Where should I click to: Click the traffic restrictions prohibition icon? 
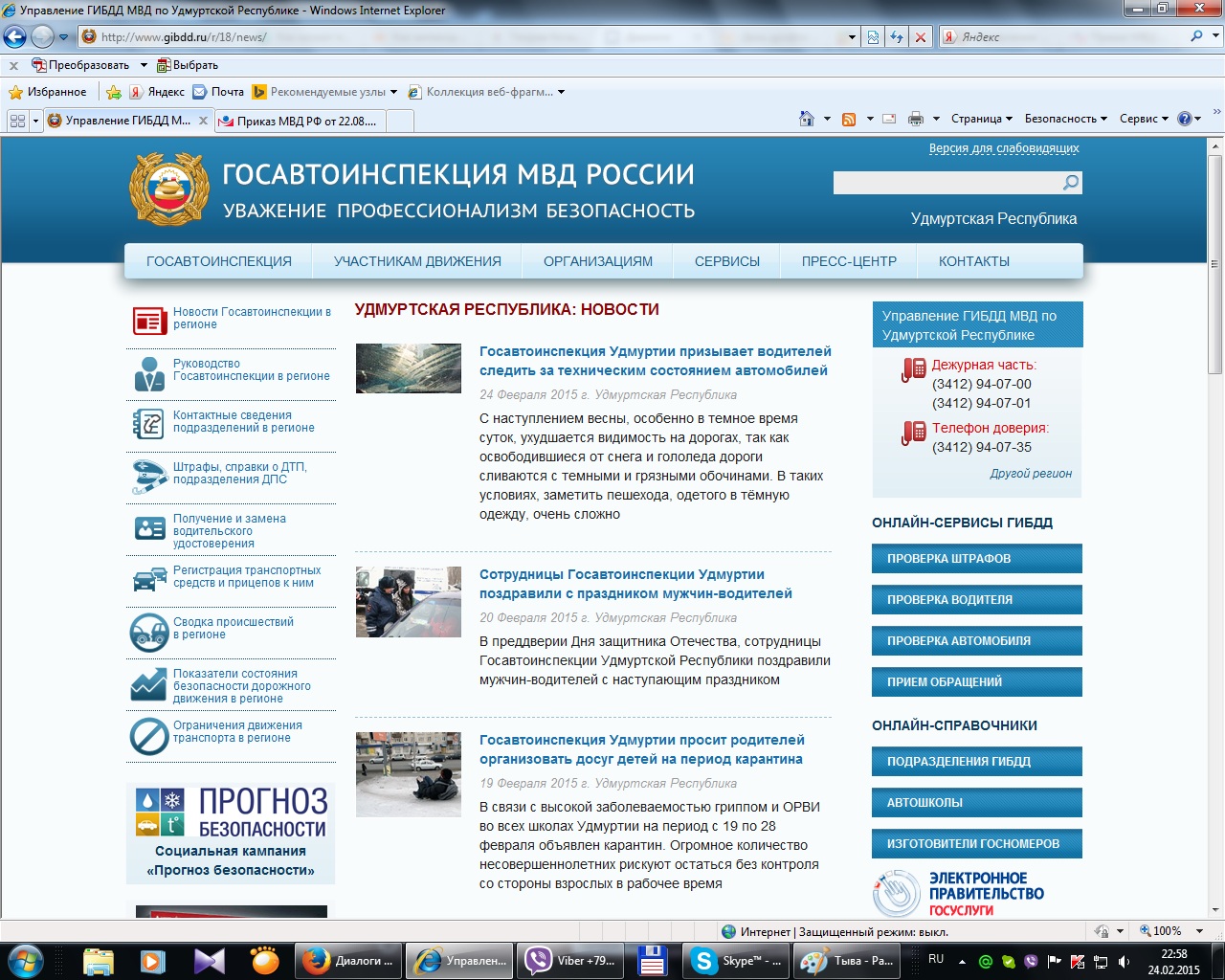click(149, 736)
